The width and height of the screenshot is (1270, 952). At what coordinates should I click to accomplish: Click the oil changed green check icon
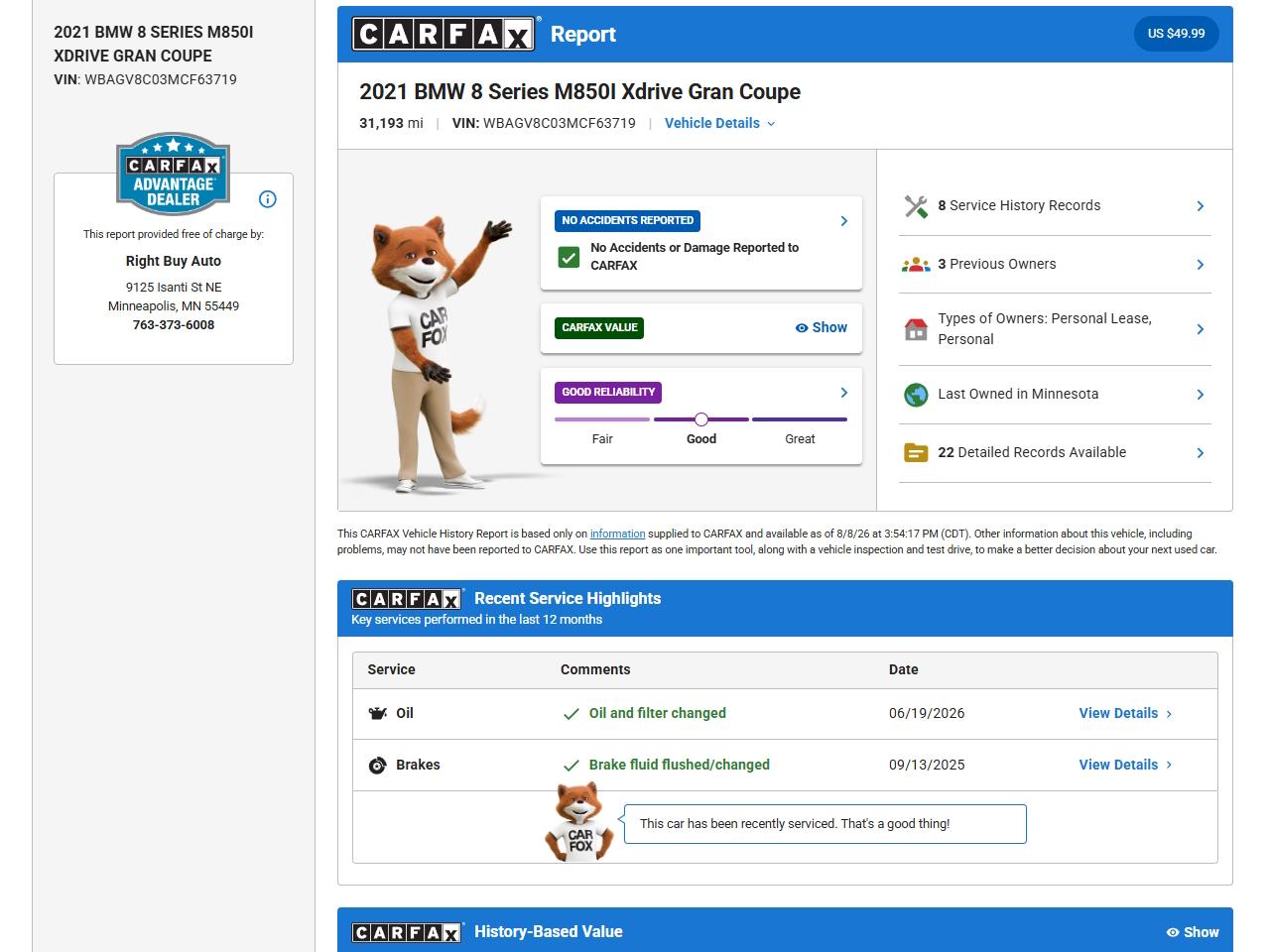click(x=571, y=714)
